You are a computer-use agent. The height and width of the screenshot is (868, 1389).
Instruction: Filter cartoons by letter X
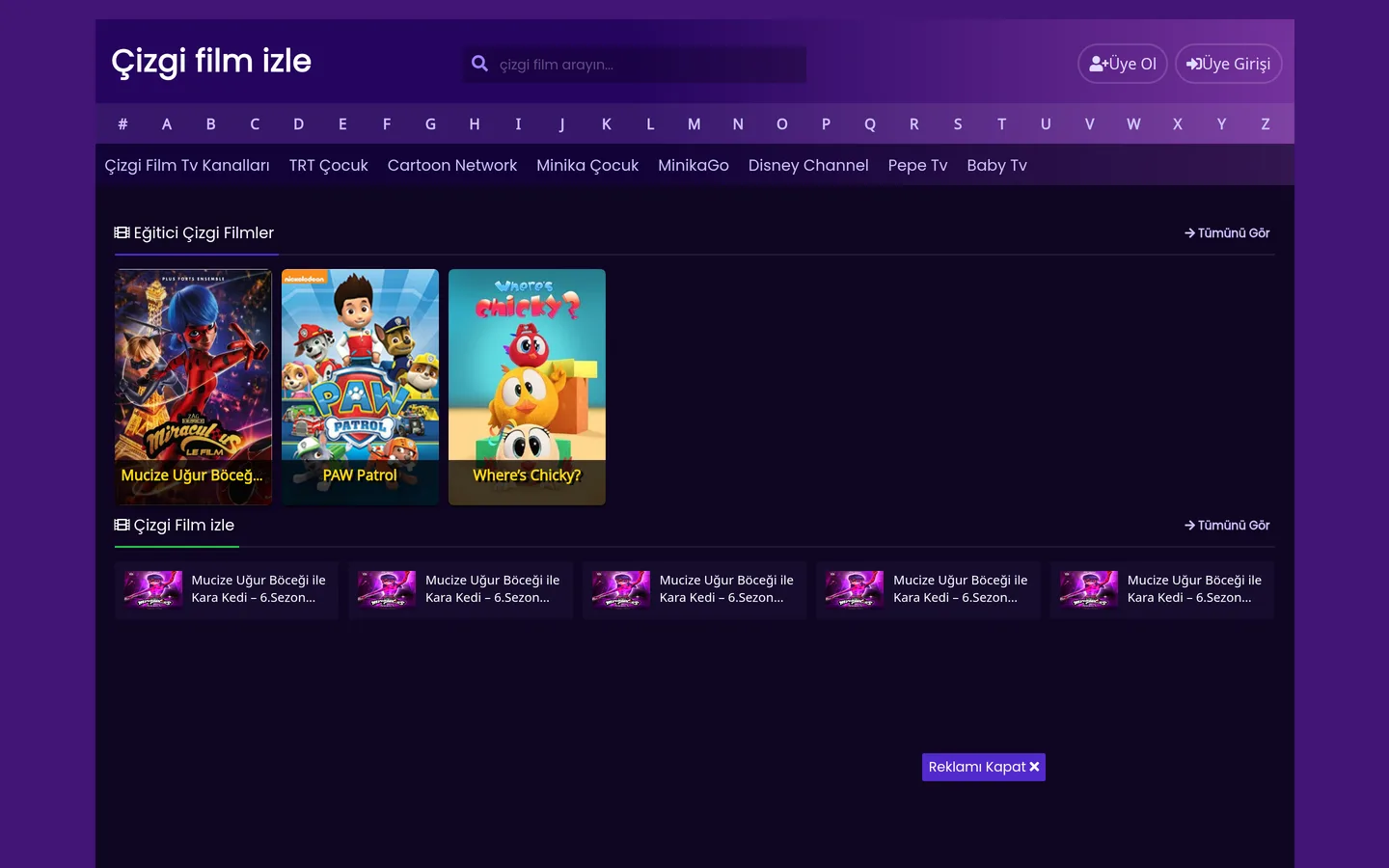tap(1178, 123)
